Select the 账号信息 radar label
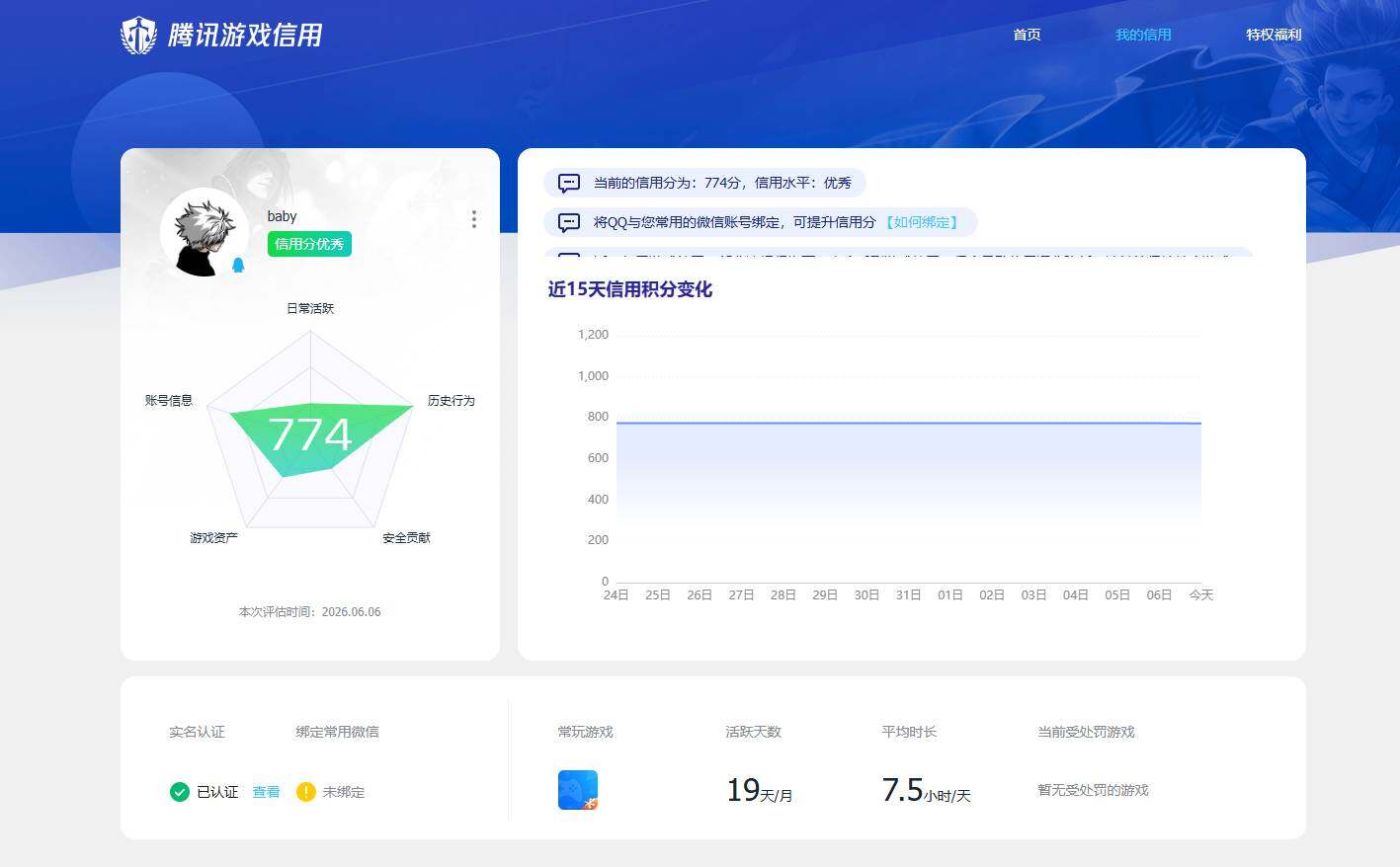The image size is (1400, 867). (x=169, y=400)
